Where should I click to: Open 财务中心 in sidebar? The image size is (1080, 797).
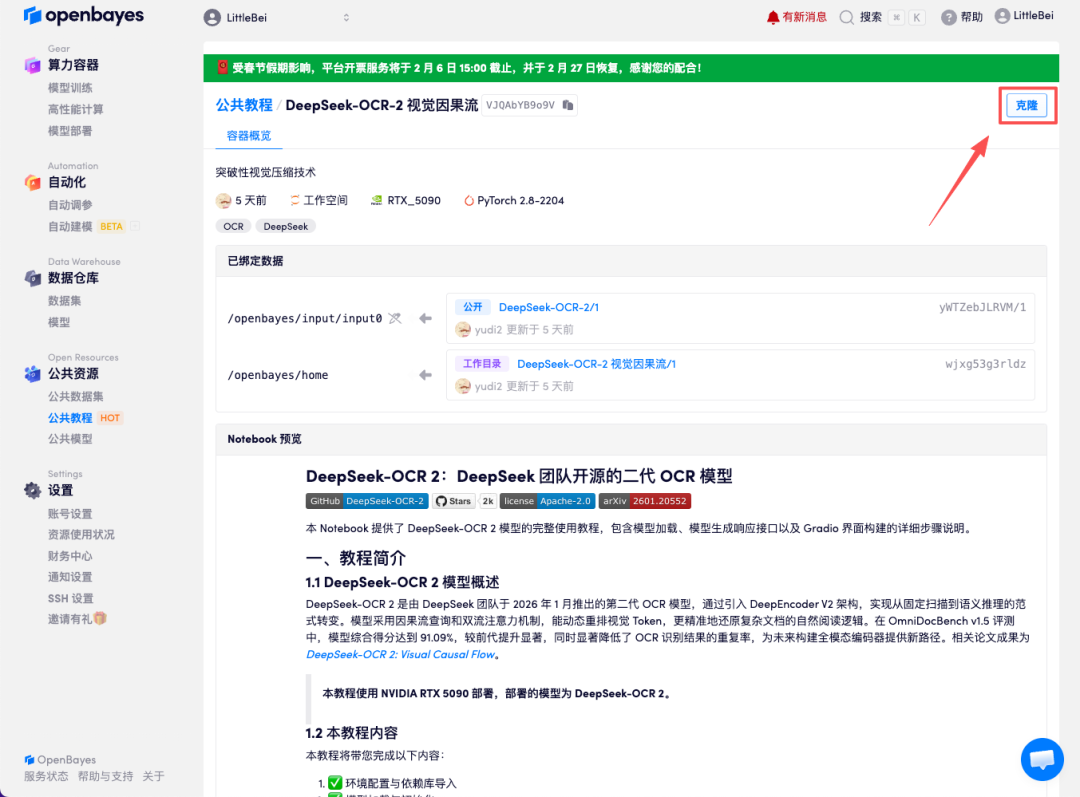tap(70, 556)
